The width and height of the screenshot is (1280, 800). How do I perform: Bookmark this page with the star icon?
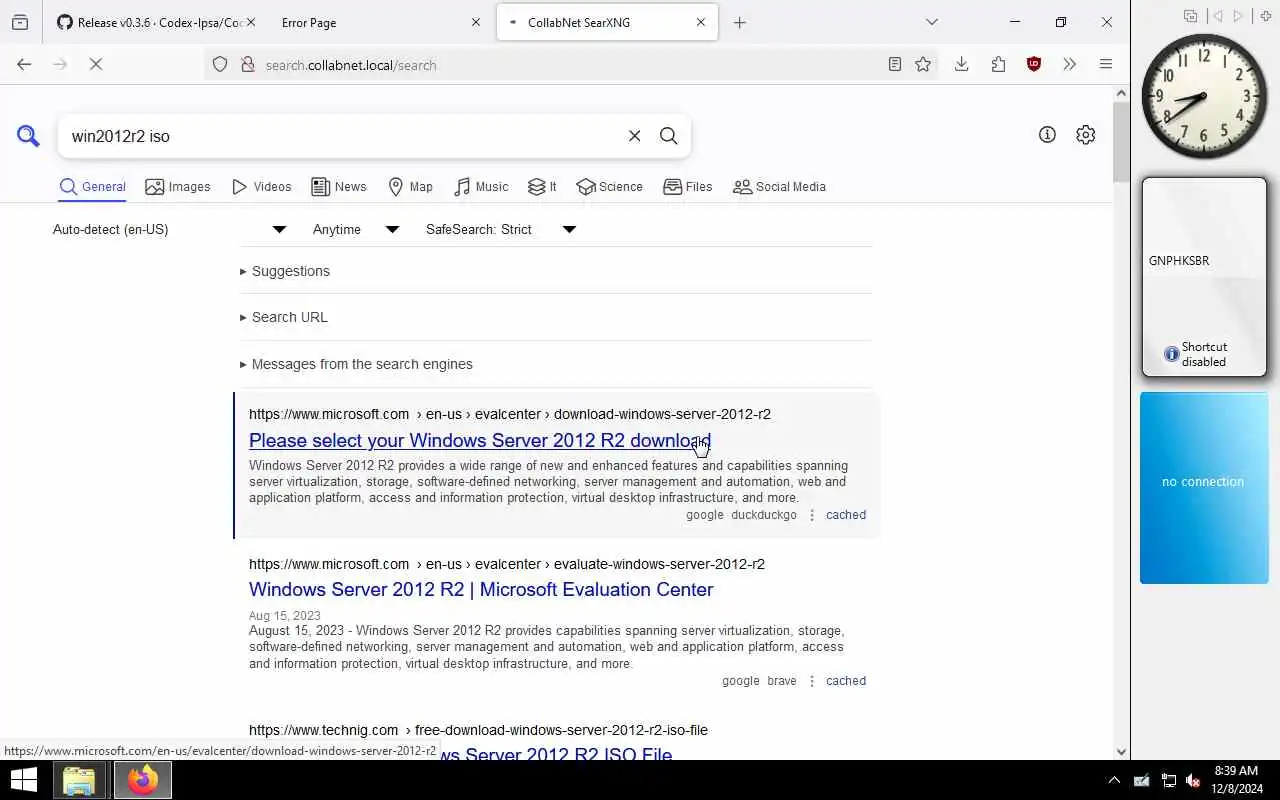(923, 64)
